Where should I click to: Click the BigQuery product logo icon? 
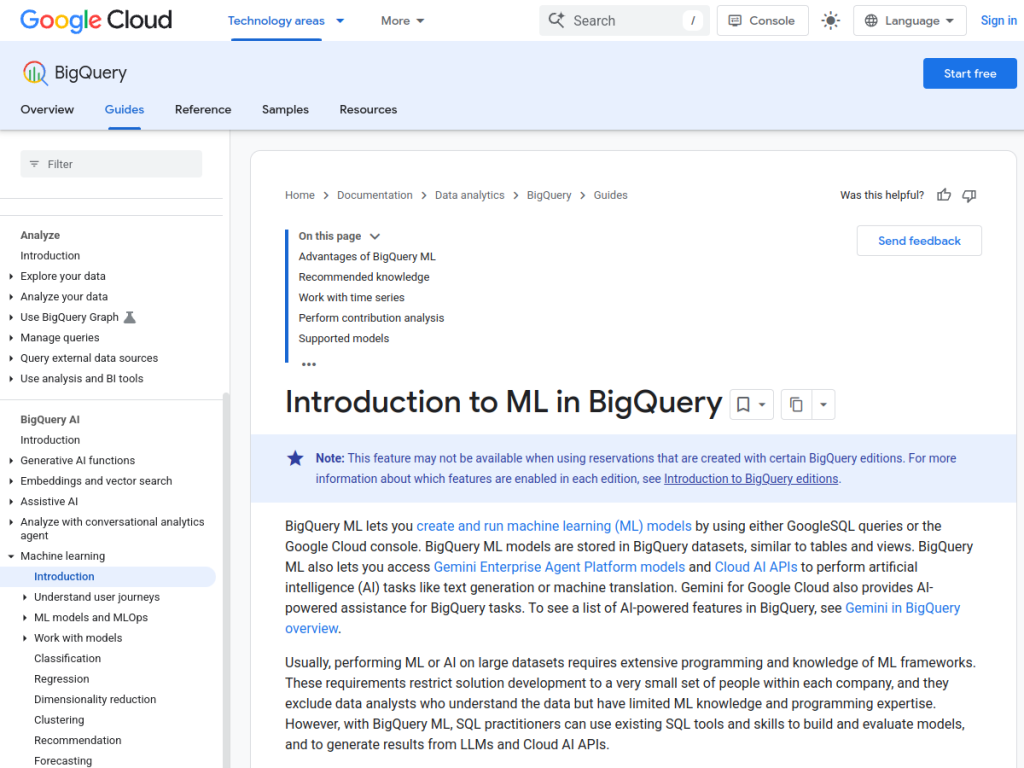click(x=35, y=73)
